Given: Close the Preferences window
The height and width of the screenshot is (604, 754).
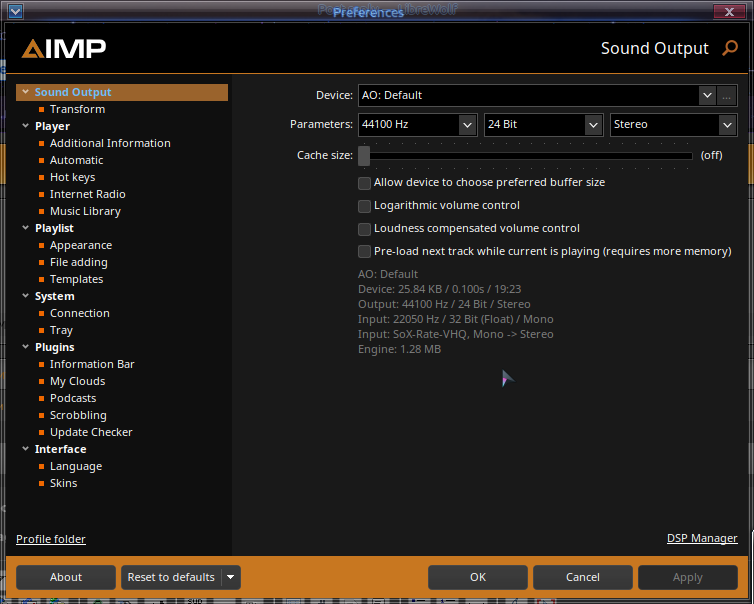Looking at the screenshot, I should click(726, 11).
